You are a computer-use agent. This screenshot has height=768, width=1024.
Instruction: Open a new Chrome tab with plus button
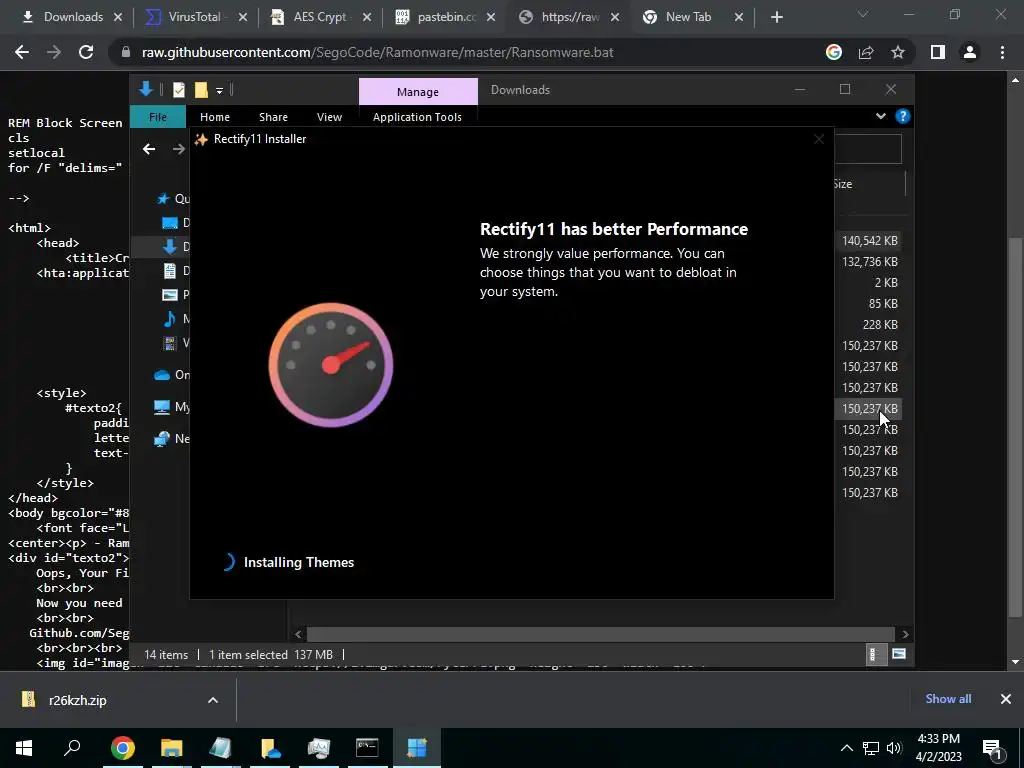point(776,17)
